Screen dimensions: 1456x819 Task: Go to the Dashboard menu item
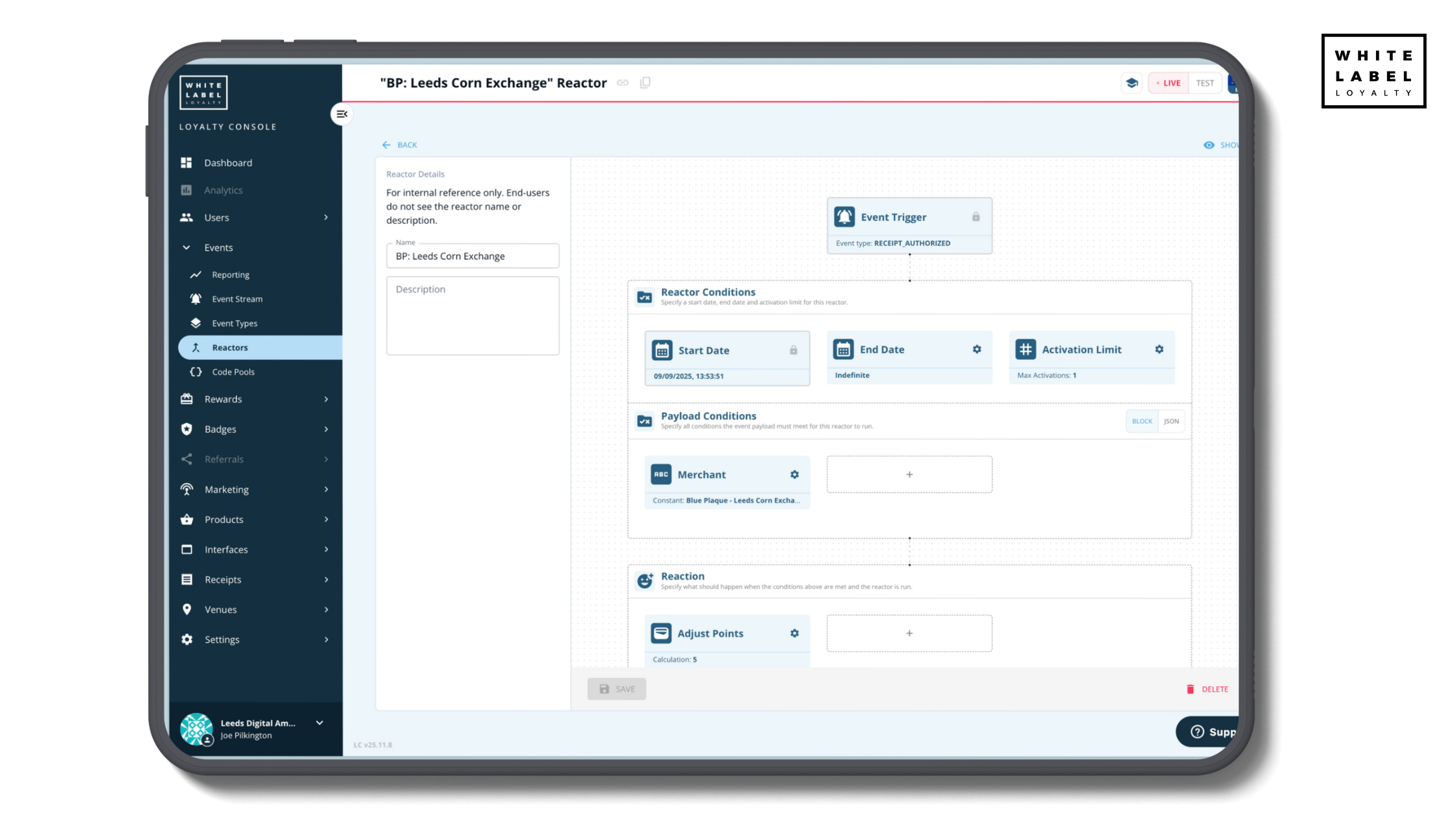227,162
